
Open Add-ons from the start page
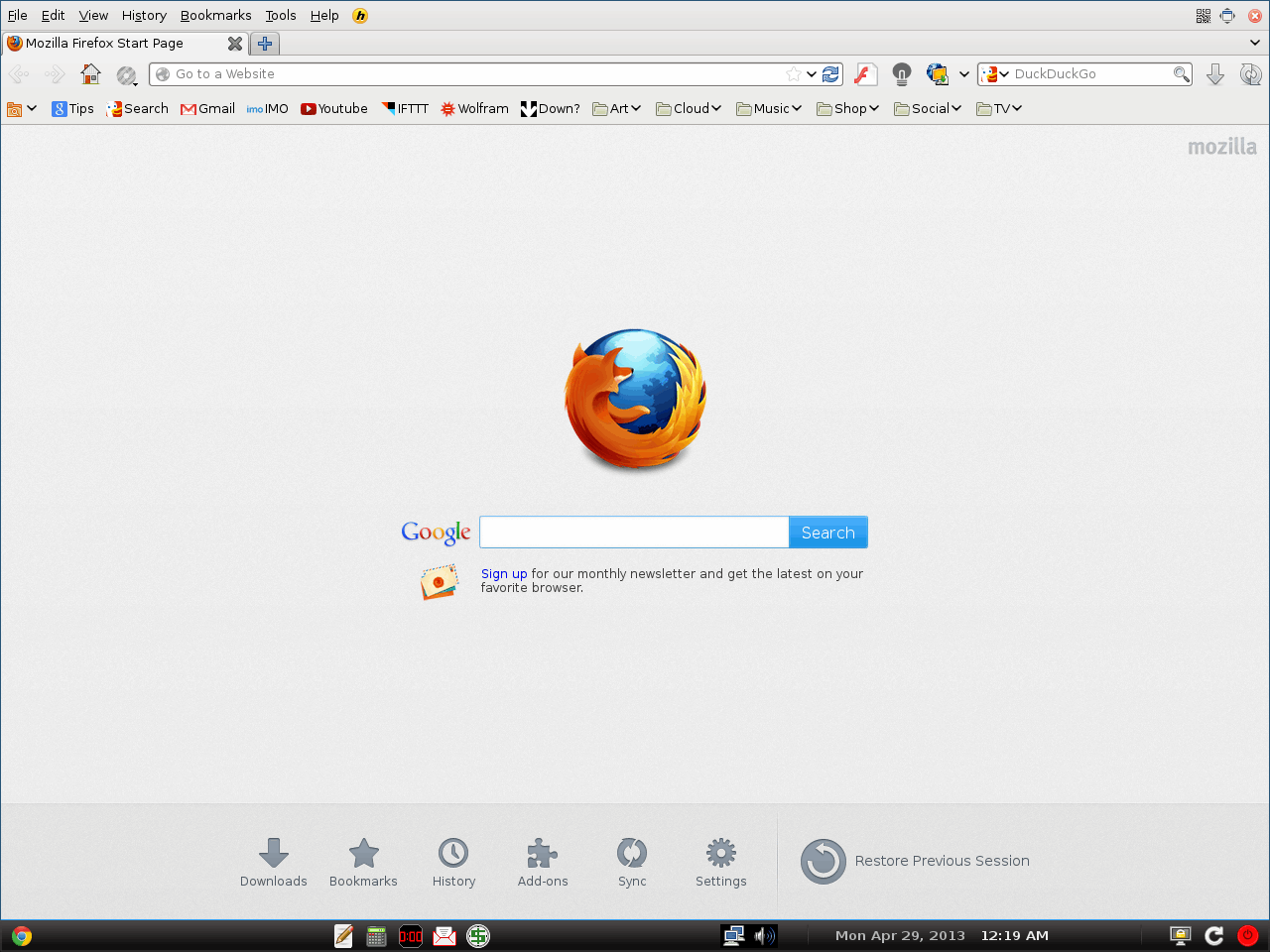click(543, 863)
